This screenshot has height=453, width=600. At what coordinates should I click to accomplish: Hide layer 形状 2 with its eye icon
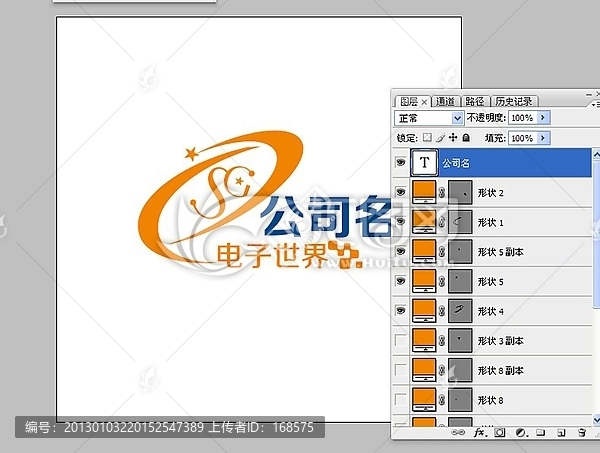pos(401,192)
